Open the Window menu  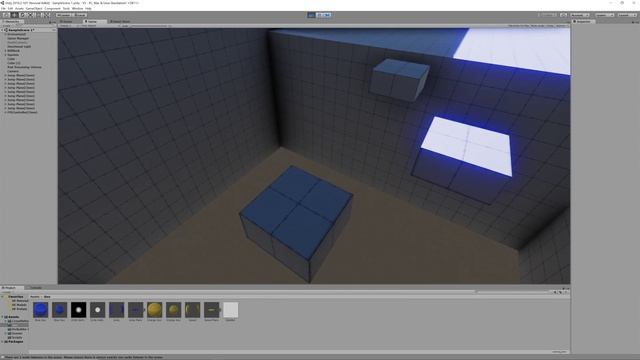coord(77,8)
